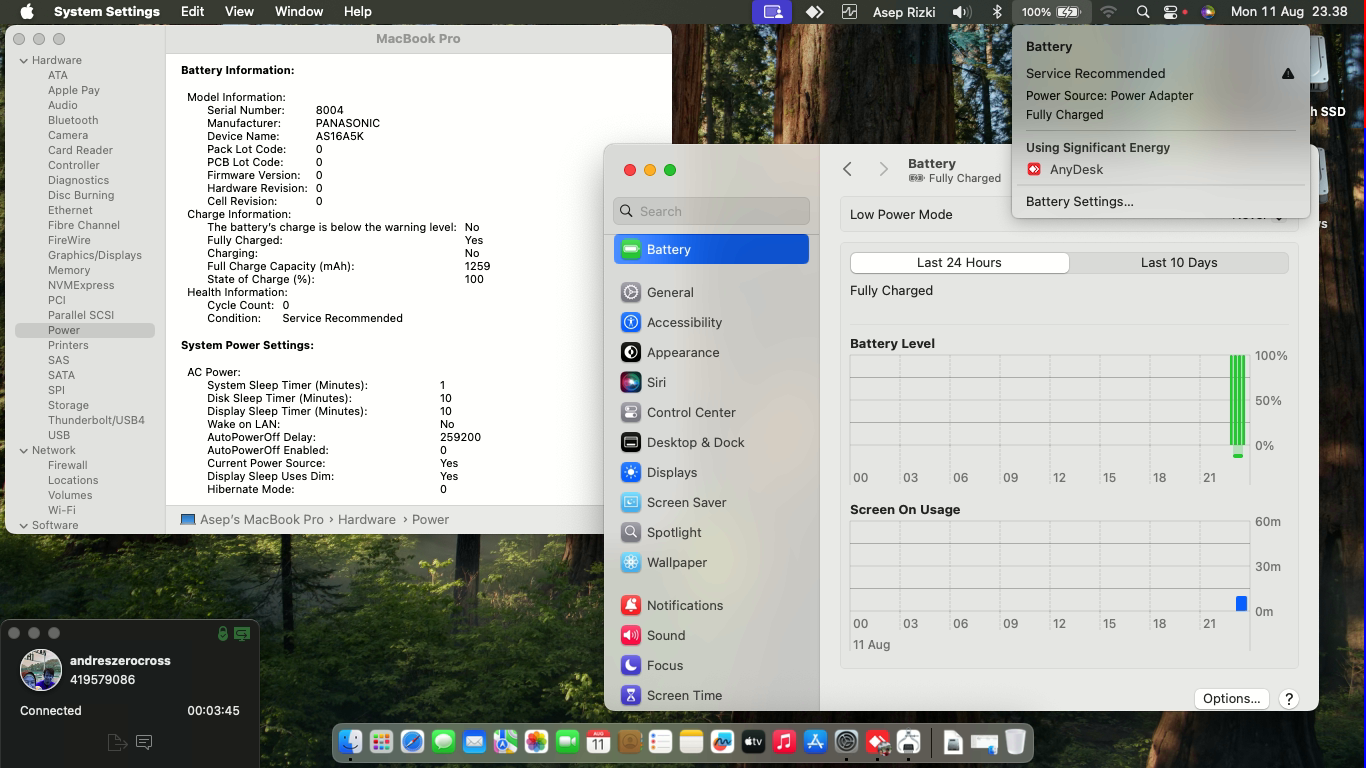Viewport: 1366px width, 768px height.
Task: Select Last 24 Hours segment
Action: [x=959, y=262]
